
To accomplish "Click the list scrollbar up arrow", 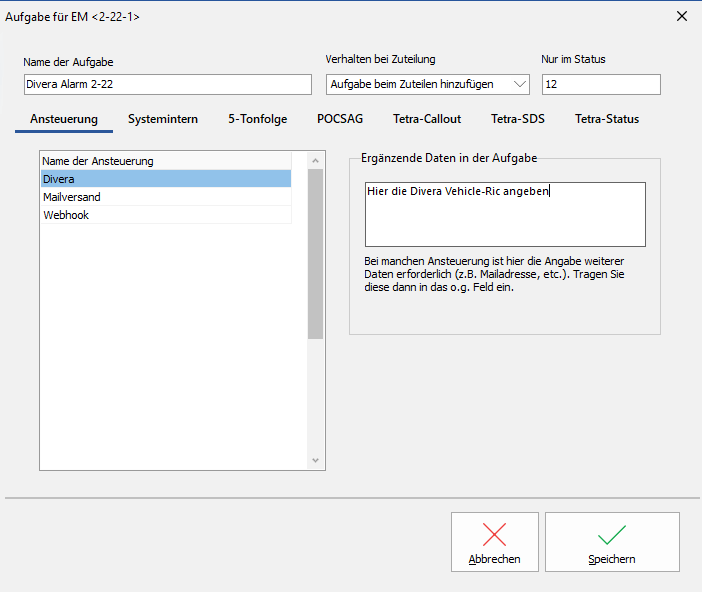I will click(316, 160).
